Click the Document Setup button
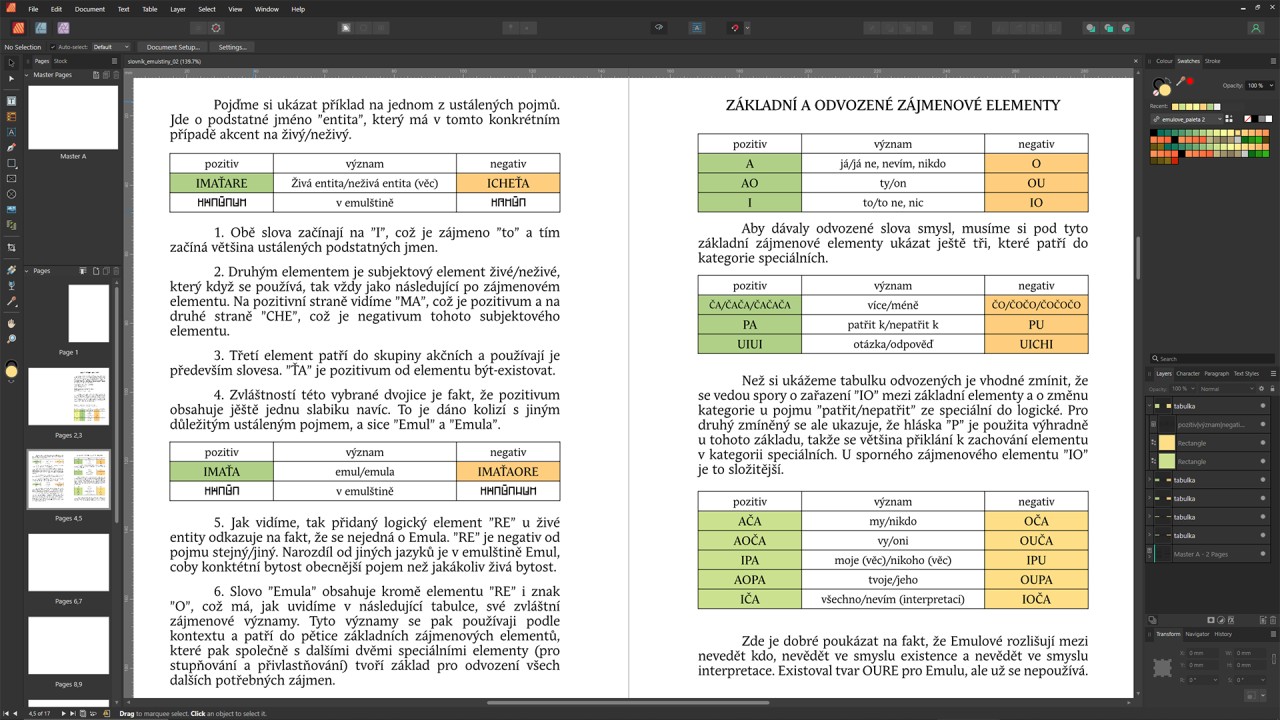 click(173, 47)
